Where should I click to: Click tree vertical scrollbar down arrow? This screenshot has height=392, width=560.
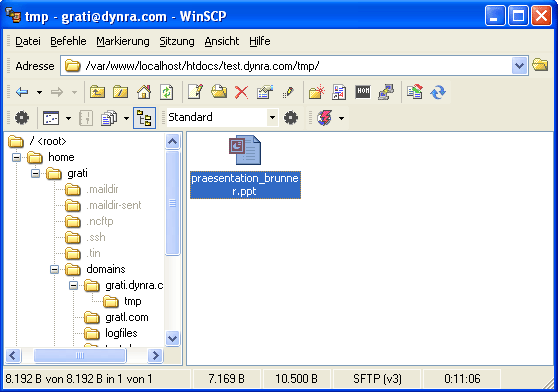[x=172, y=338]
